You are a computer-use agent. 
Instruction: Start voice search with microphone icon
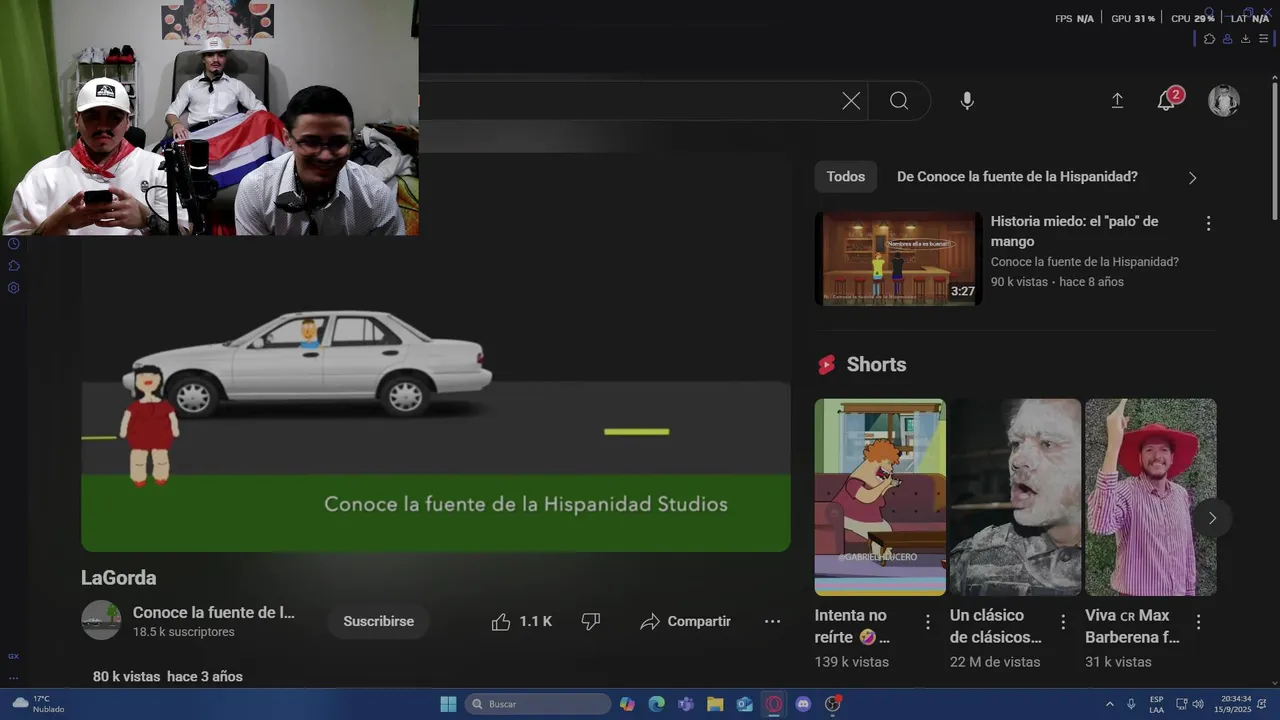(967, 101)
